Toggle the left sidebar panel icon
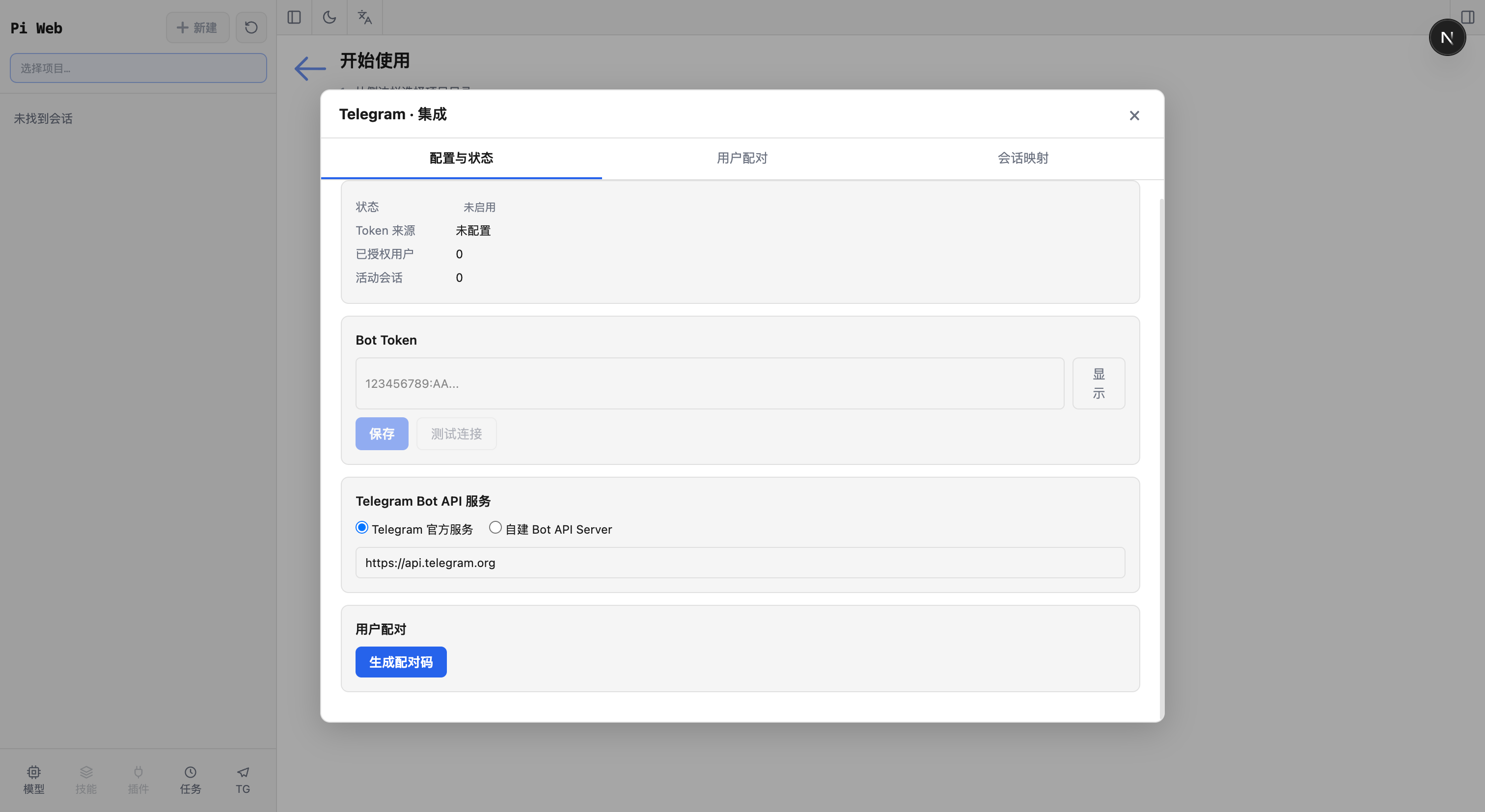1485x812 pixels. [294, 17]
